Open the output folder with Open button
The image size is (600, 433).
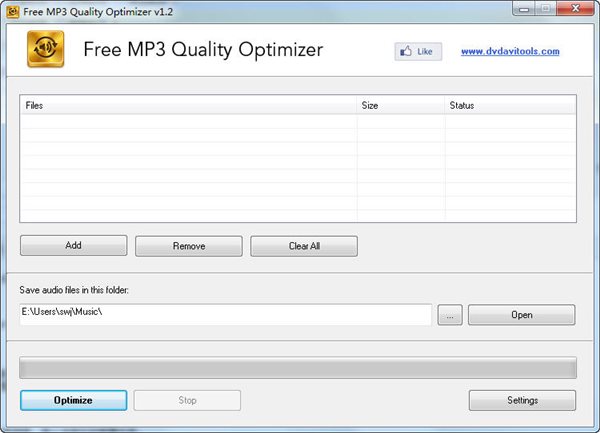[522, 315]
